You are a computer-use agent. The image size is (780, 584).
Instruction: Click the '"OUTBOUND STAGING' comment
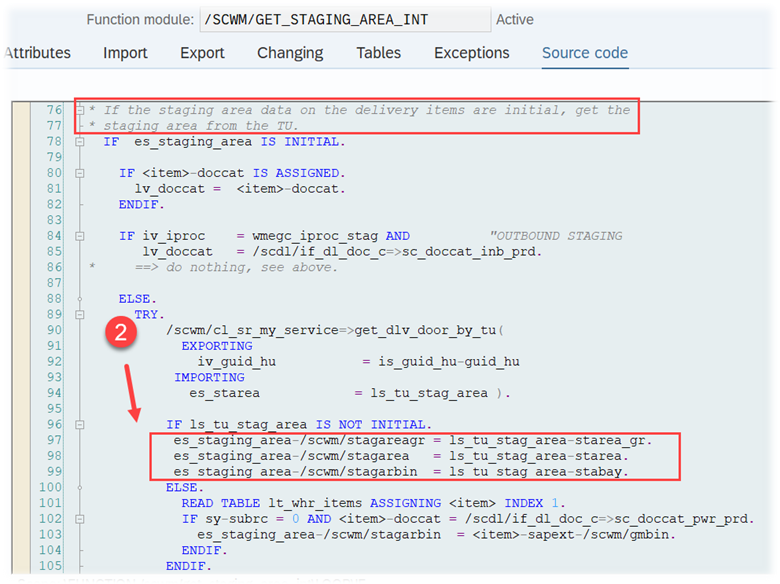pos(556,236)
